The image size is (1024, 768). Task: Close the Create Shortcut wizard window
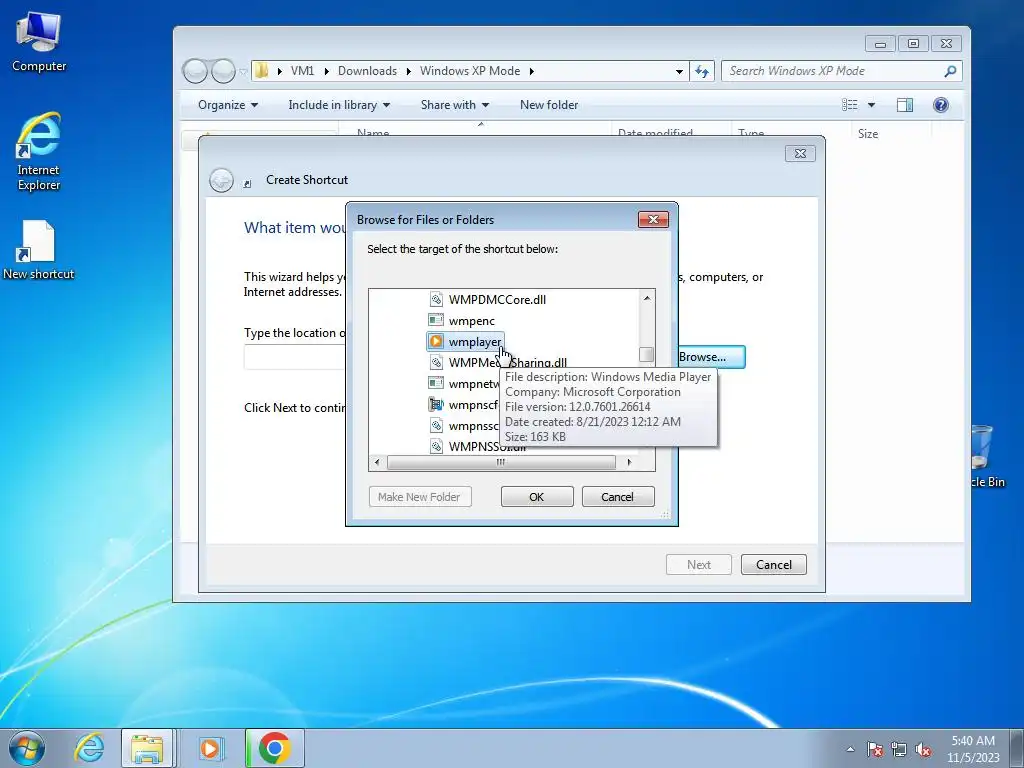coord(800,153)
